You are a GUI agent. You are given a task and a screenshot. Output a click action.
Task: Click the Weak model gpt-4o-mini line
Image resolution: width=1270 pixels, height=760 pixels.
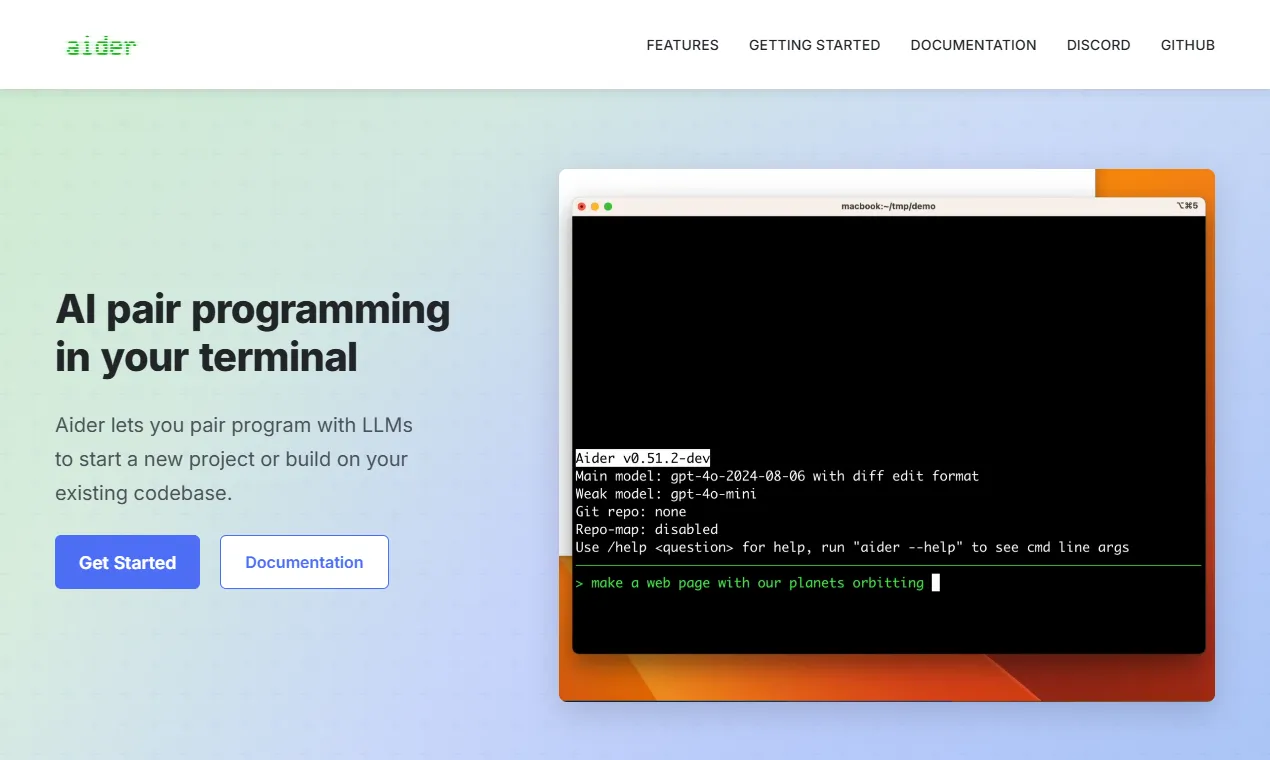[666, 494]
